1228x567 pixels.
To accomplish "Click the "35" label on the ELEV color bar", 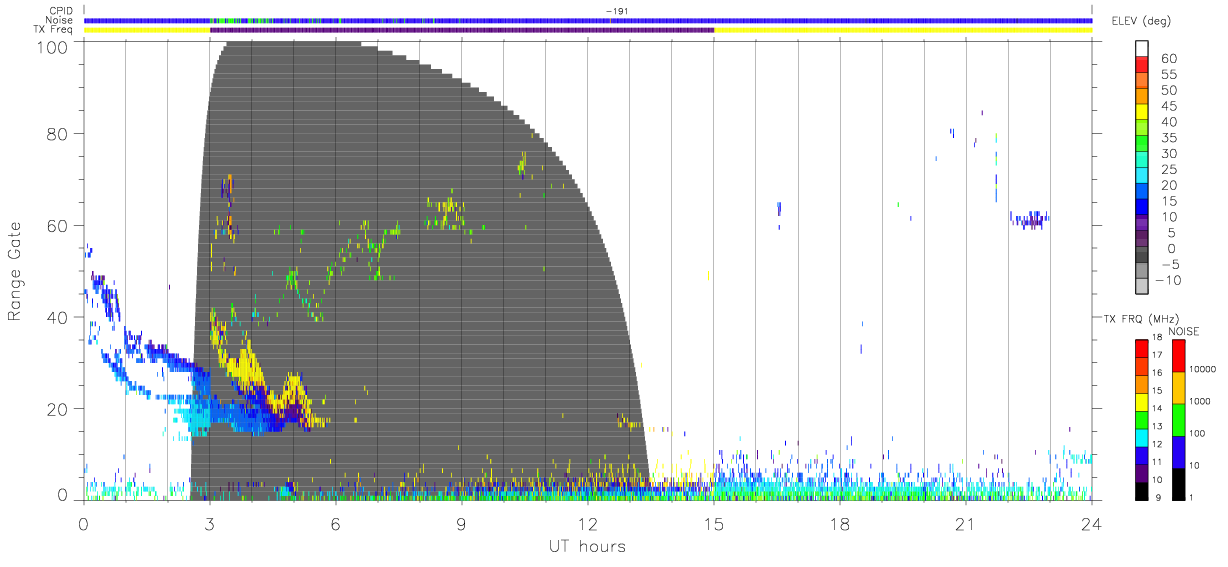I will pyautogui.click(x=1170, y=138).
